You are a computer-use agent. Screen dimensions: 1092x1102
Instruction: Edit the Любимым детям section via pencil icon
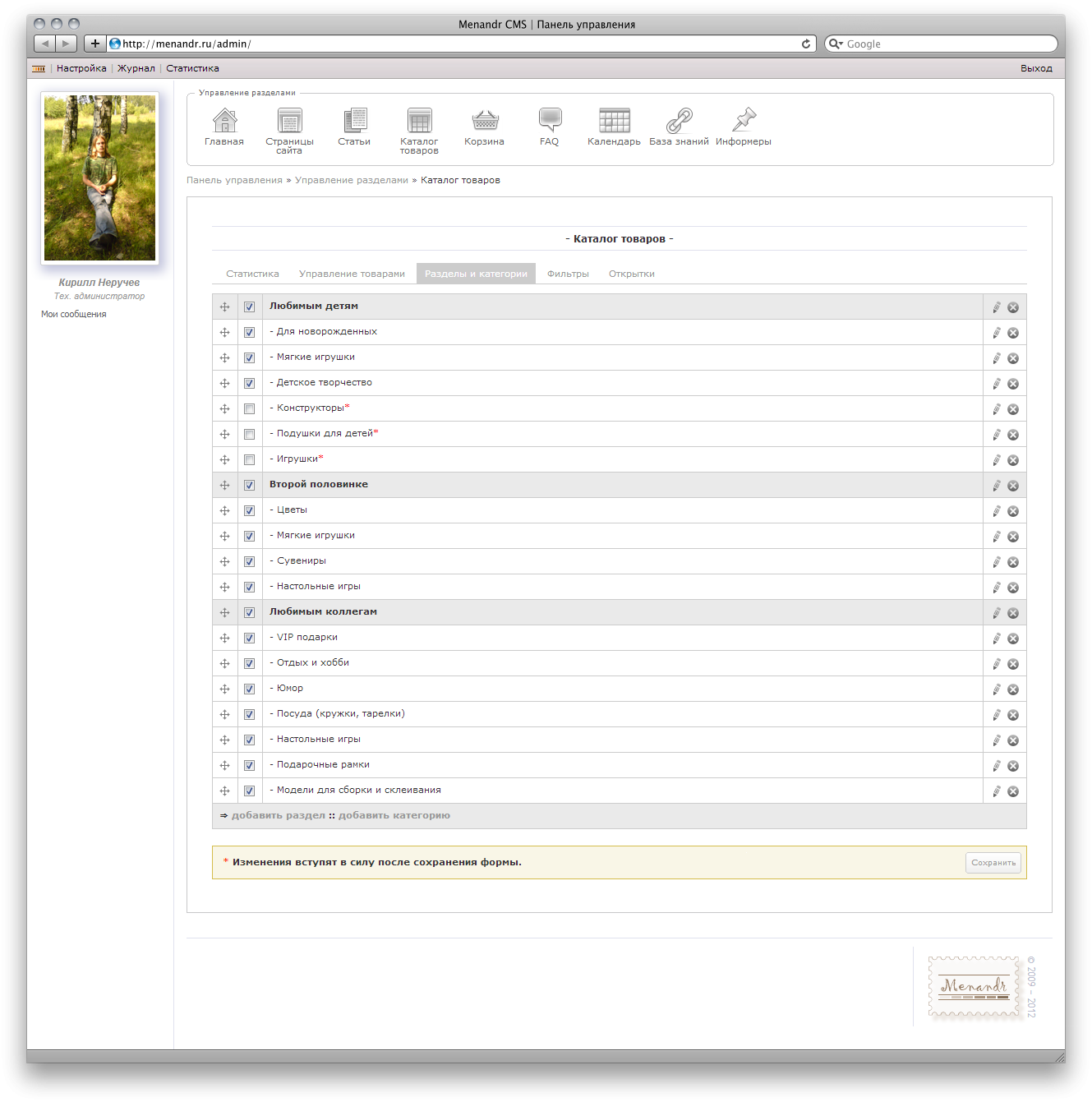pyautogui.click(x=996, y=307)
